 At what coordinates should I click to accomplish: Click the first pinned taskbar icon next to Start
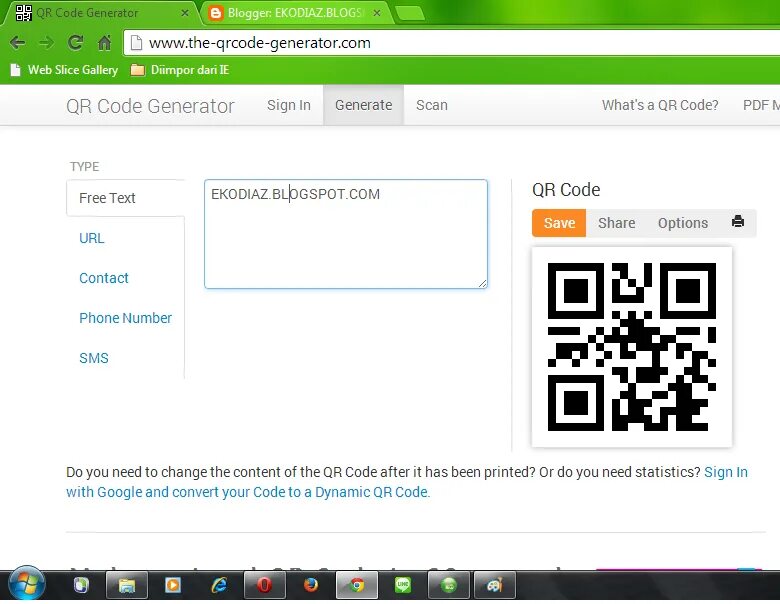pyautogui.click(x=81, y=586)
